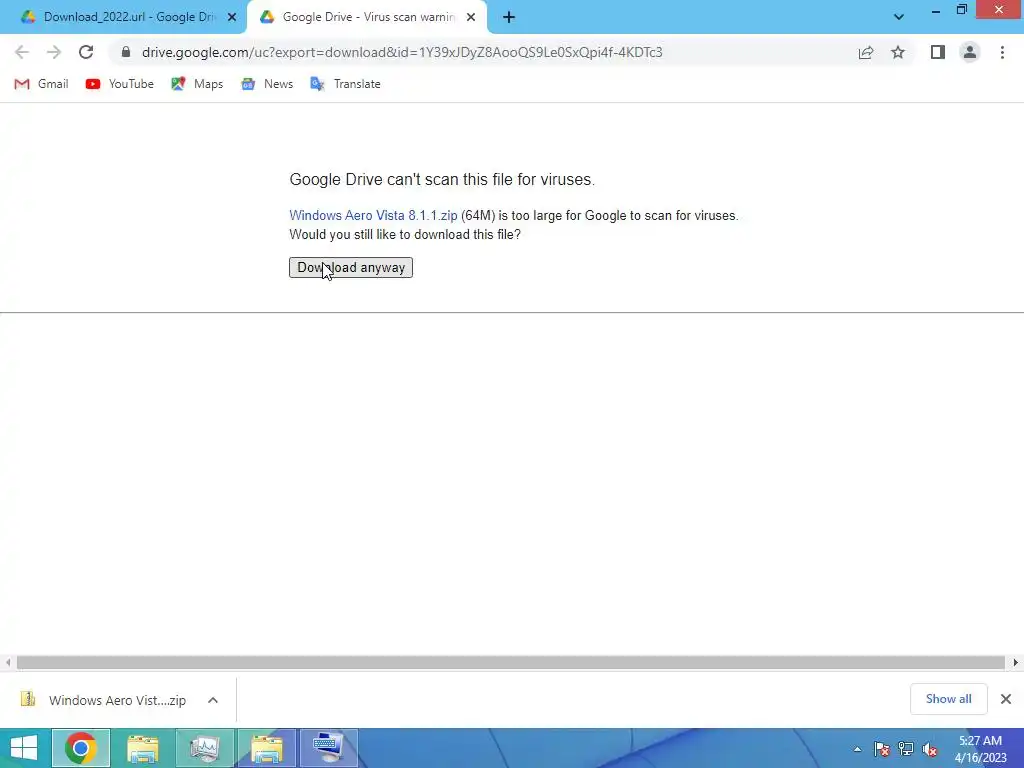Reload the current page
The height and width of the screenshot is (768, 1024).
(86, 52)
